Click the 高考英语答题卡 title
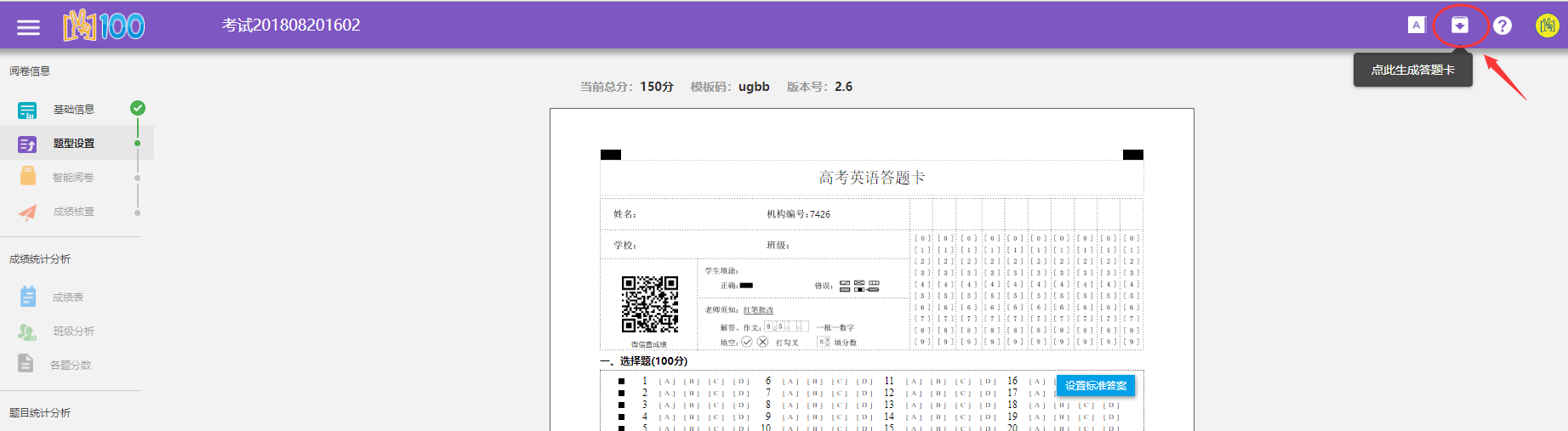This screenshot has height=431, width=1568. tap(871, 178)
